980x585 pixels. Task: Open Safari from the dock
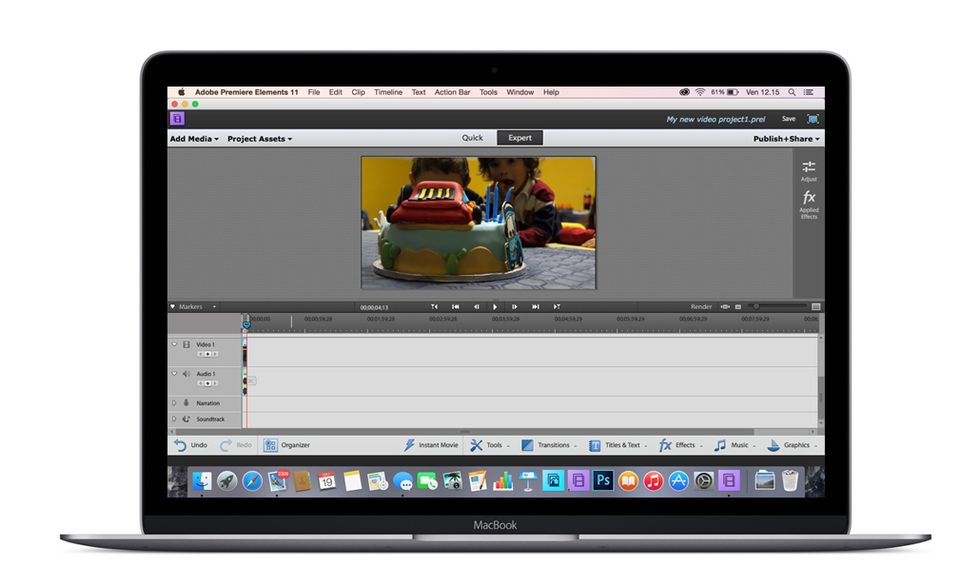[x=252, y=481]
